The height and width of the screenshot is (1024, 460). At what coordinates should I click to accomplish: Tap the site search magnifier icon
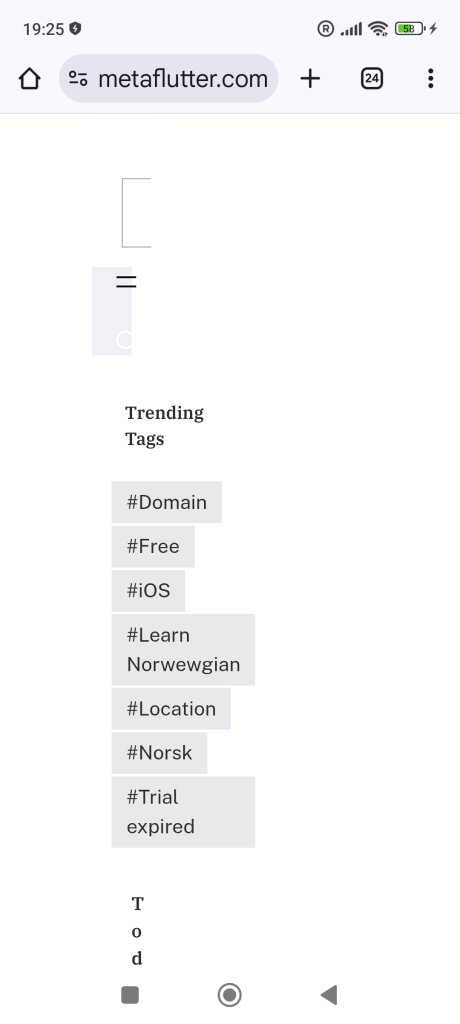pos(124,340)
